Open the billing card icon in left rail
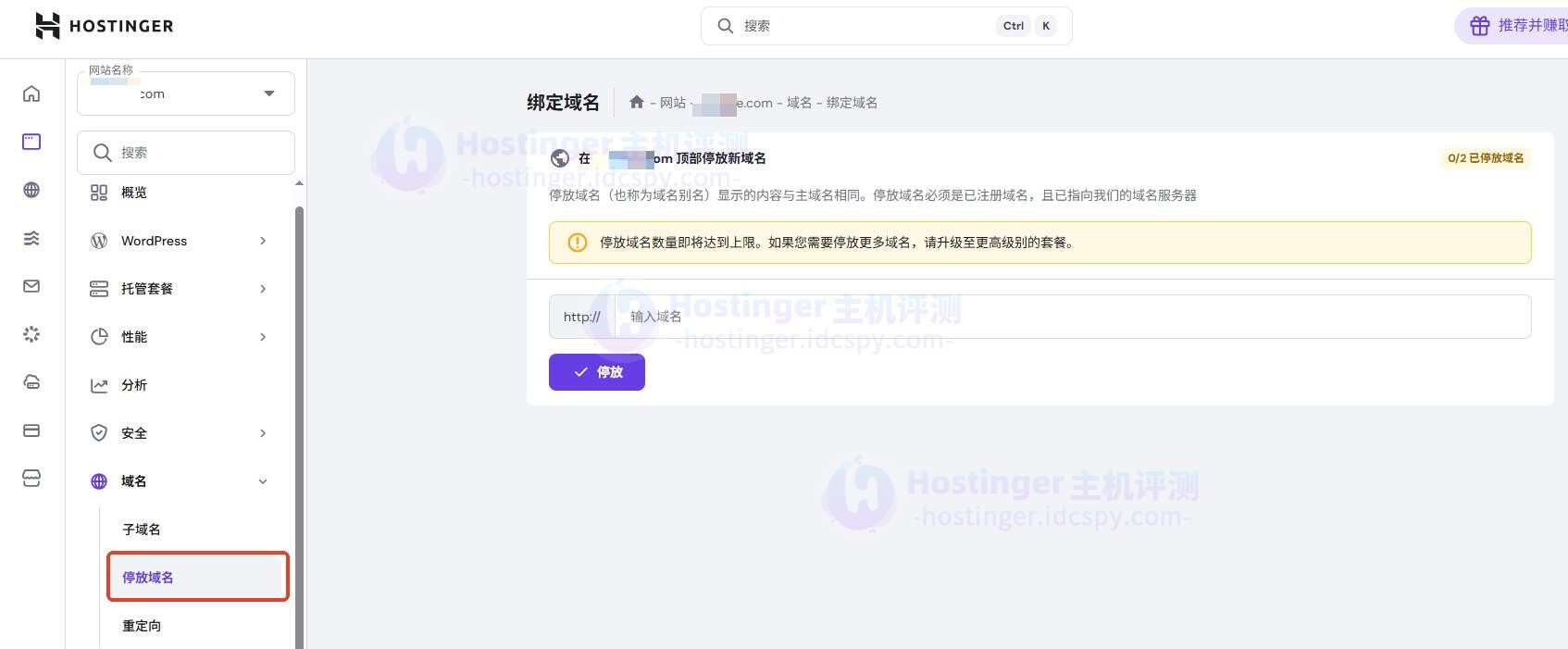 [x=31, y=431]
